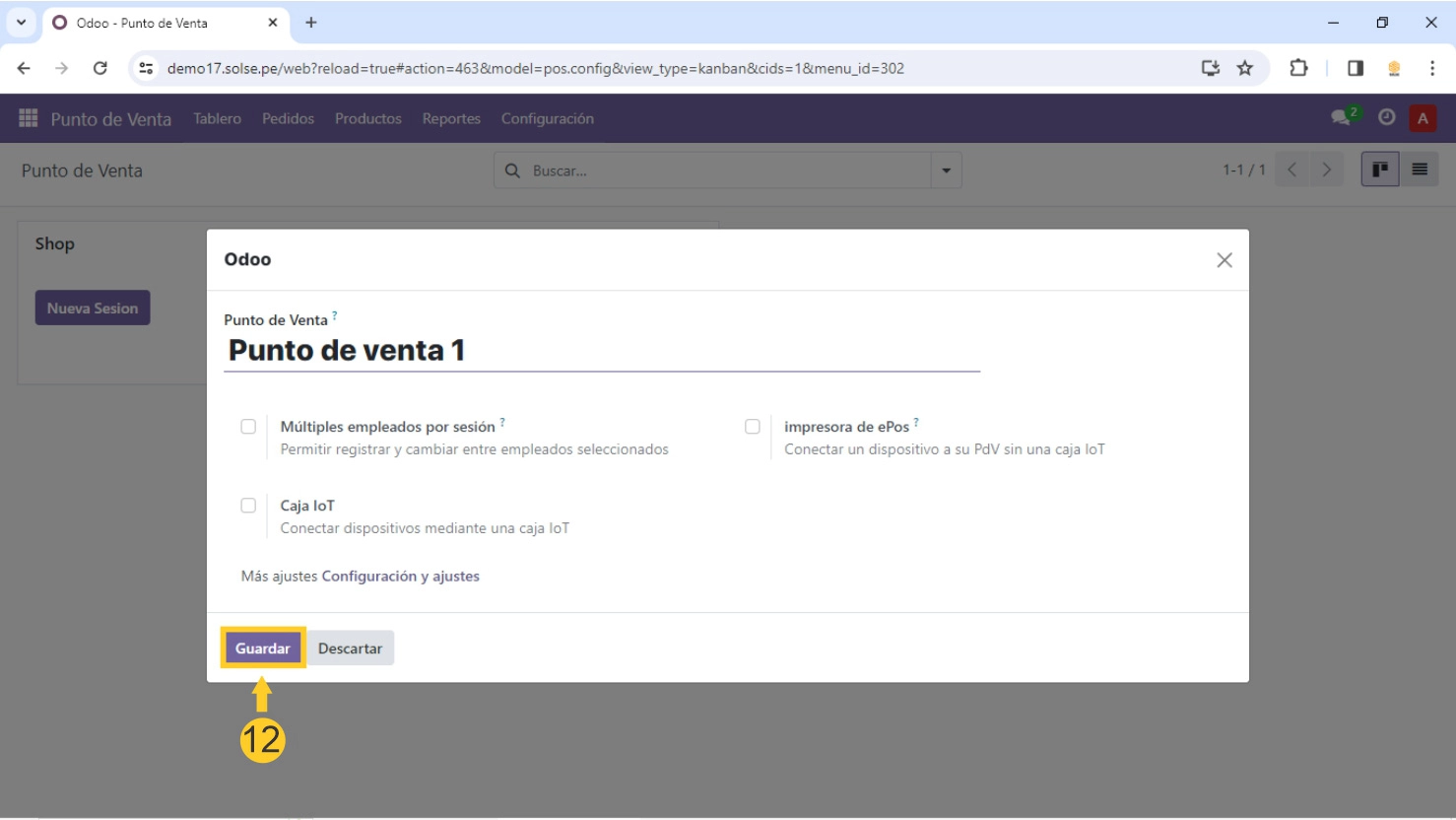Open the Pedidos menu

(288, 118)
